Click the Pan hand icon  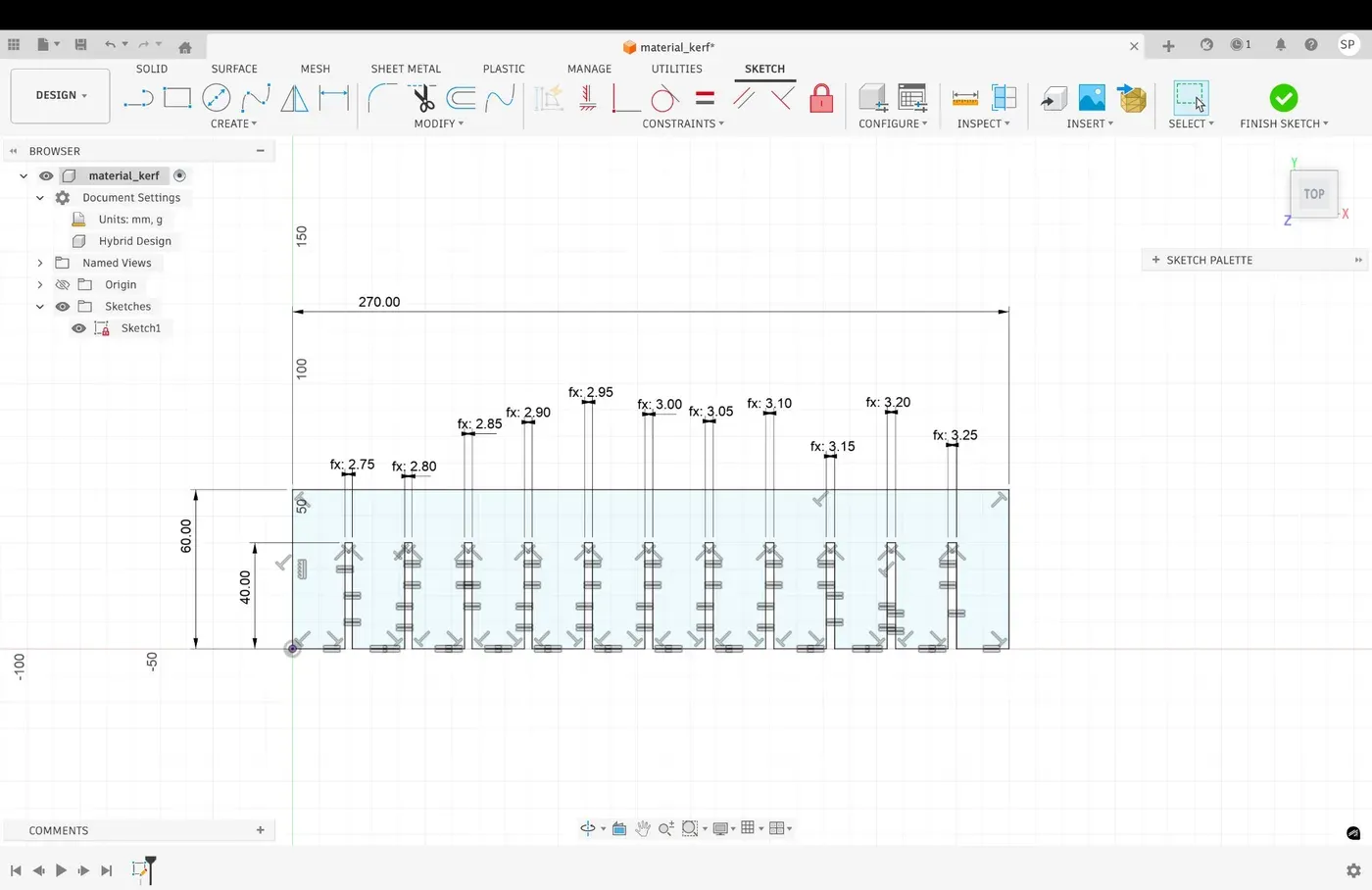pyautogui.click(x=643, y=828)
